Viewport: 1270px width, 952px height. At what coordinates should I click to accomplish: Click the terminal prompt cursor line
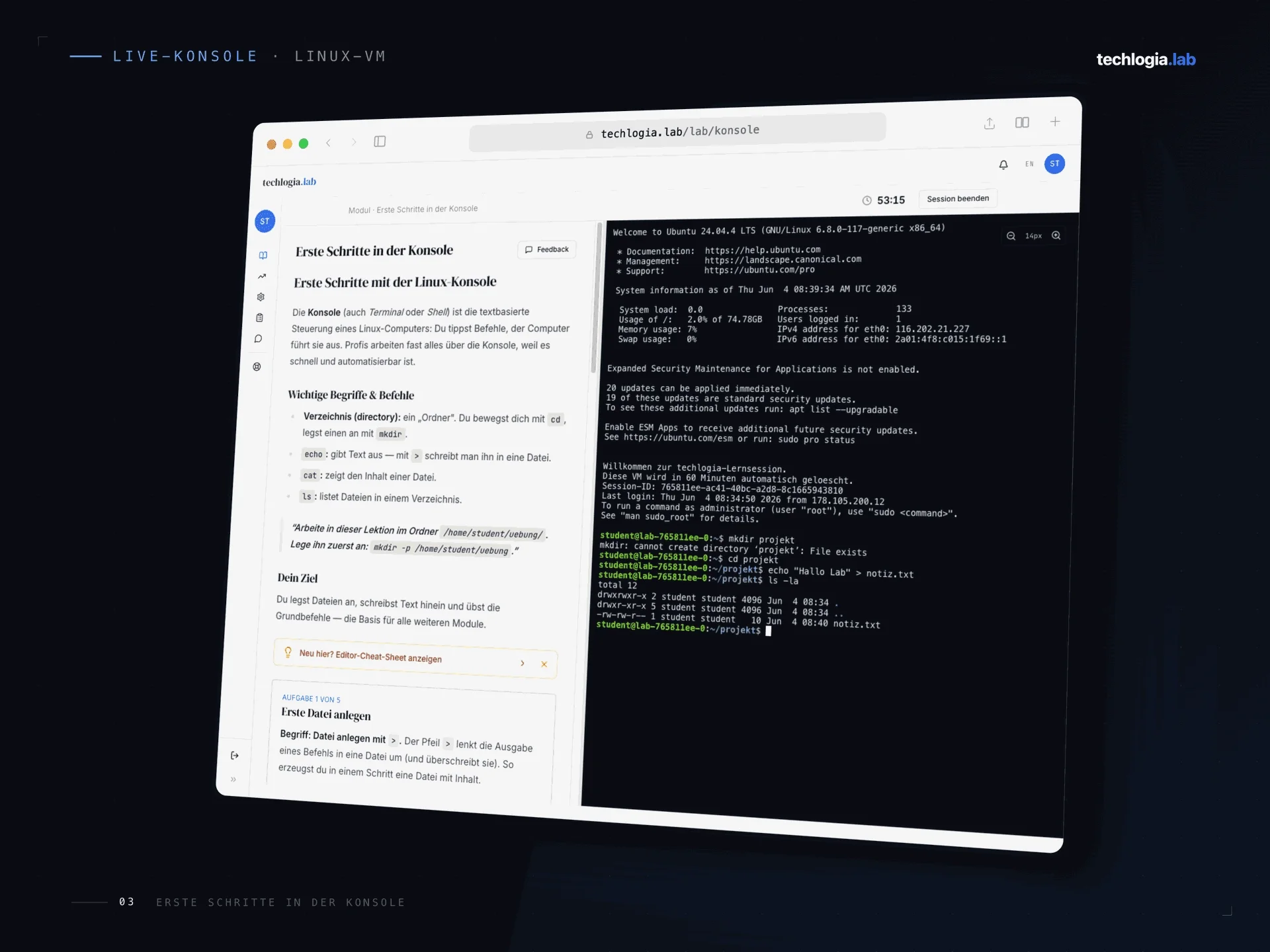683,628
